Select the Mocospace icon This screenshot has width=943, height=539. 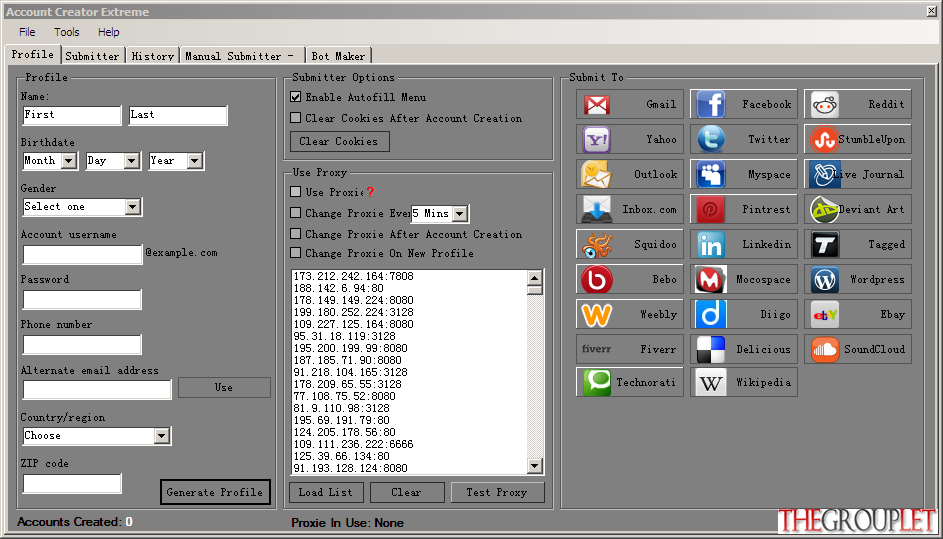711,279
